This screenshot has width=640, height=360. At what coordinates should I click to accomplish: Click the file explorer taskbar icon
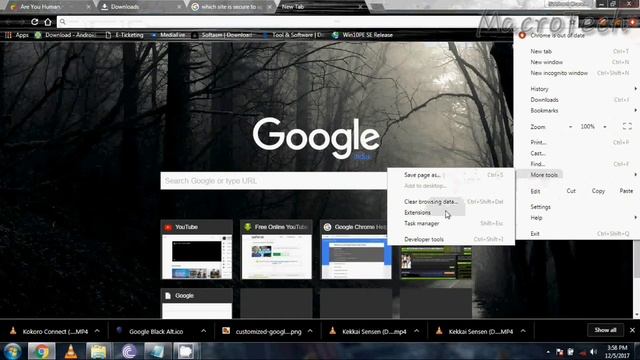98,351
